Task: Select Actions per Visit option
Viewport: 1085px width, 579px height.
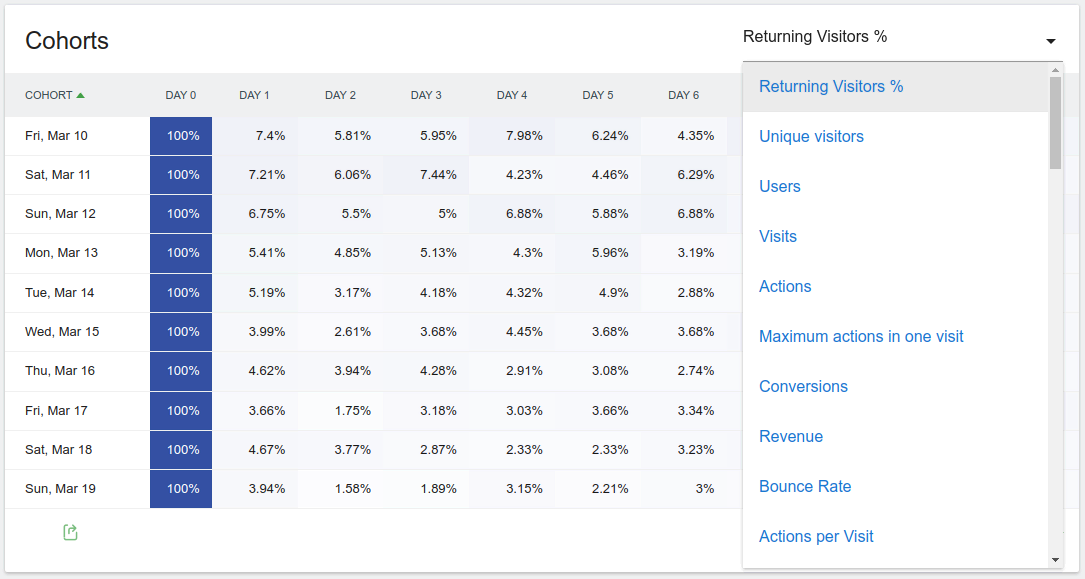Action: (816, 536)
